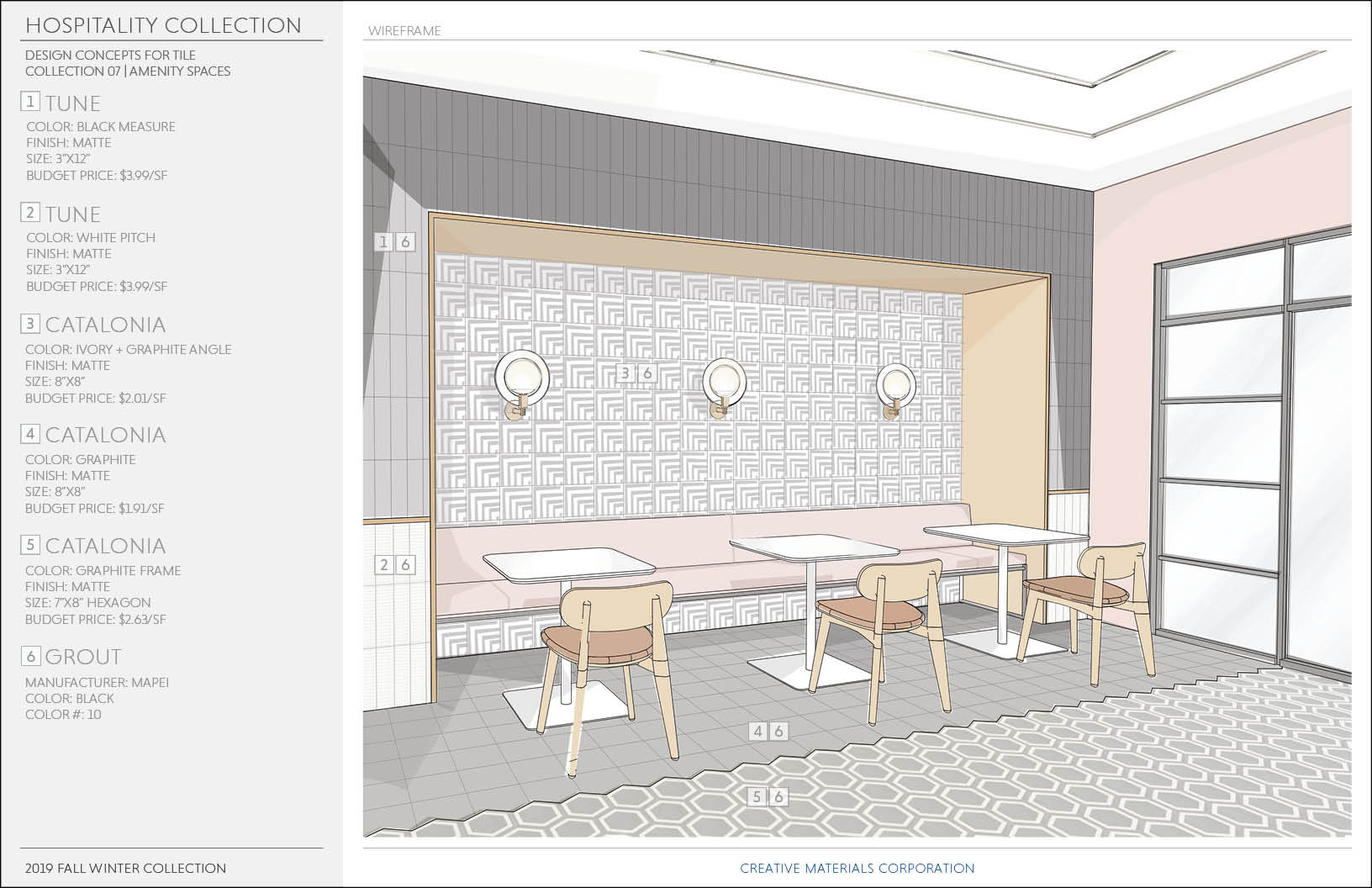Click the '4 6' callout tag on square floor tile
This screenshot has width=1372, height=888.
[768, 732]
